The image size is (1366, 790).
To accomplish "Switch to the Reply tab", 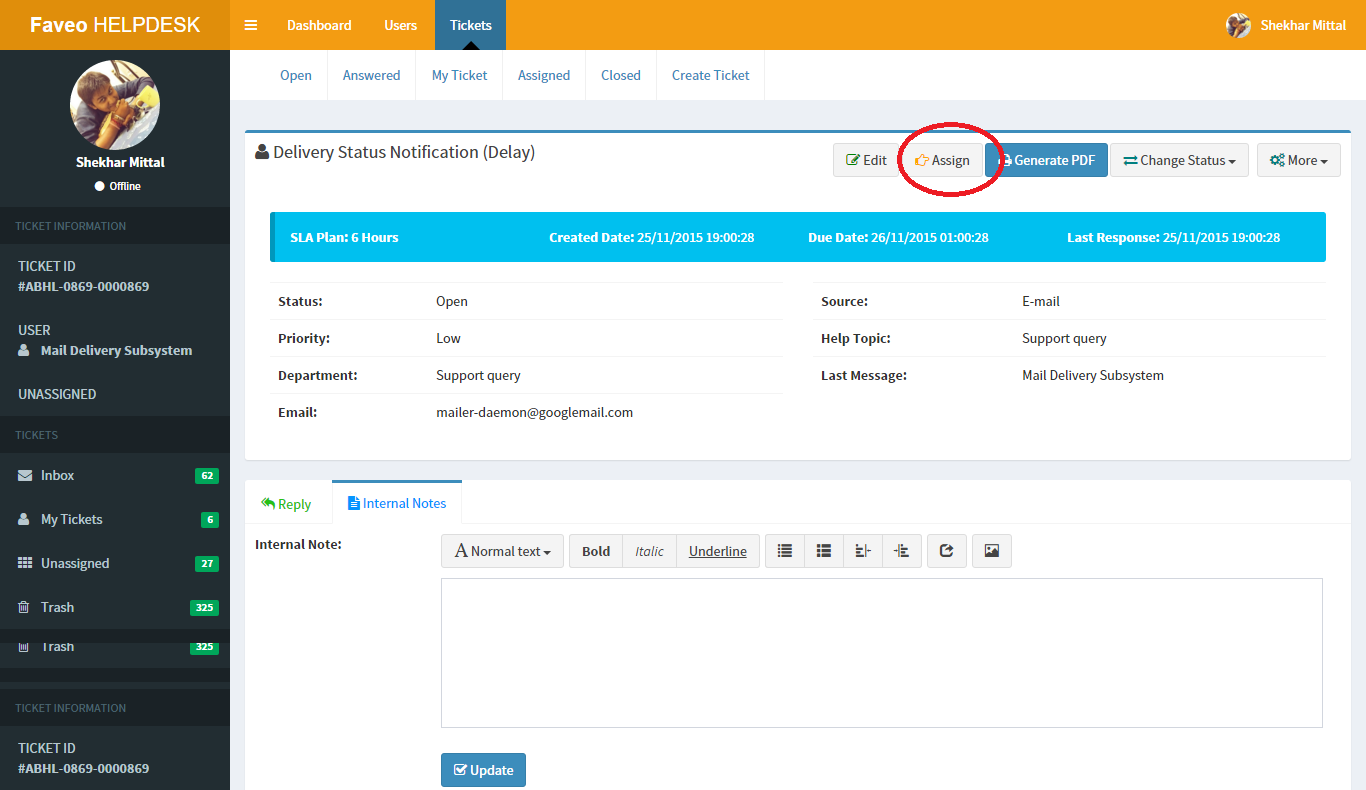I will (x=286, y=504).
